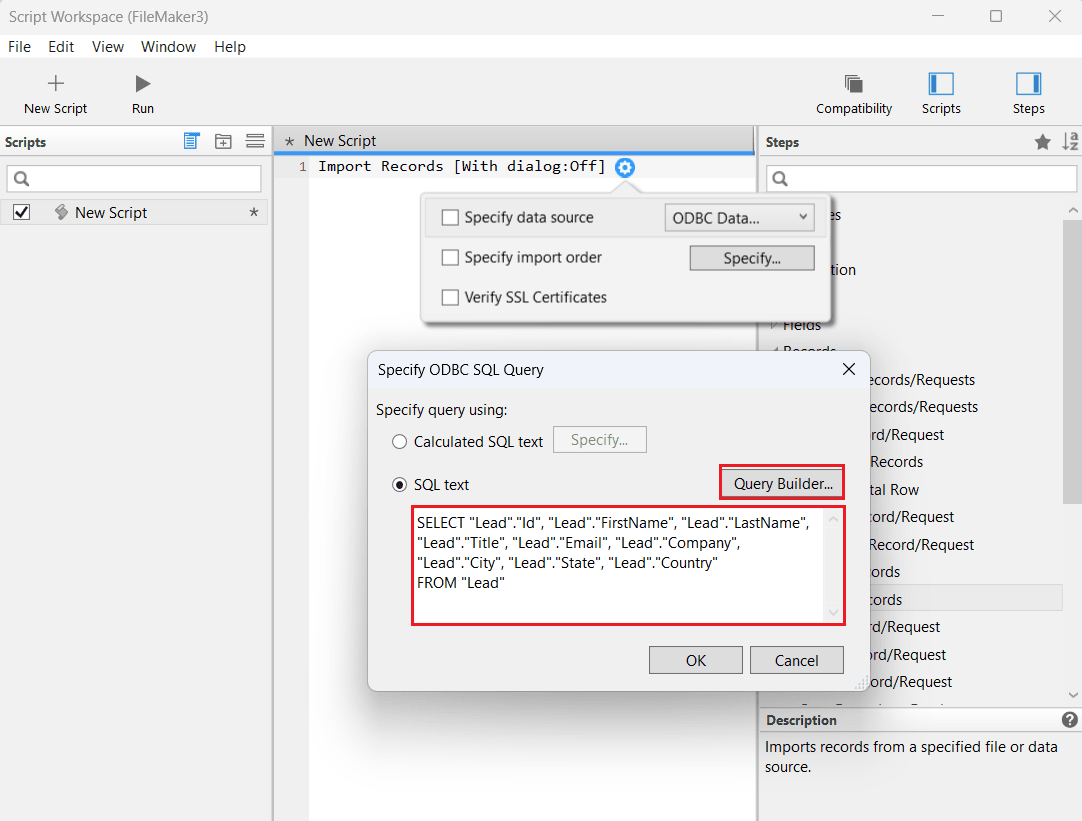This screenshot has width=1082, height=821.
Task: Toggle the Scripts pane icon
Action: tap(940, 84)
